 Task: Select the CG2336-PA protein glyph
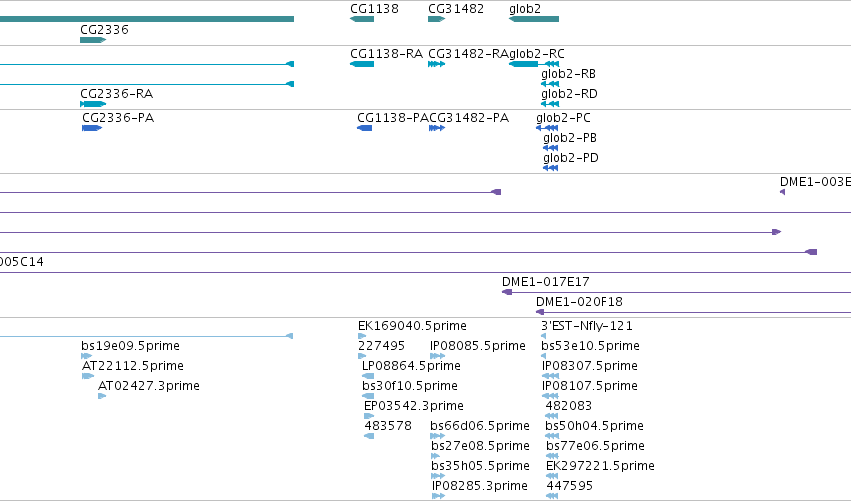pyautogui.click(x=92, y=128)
